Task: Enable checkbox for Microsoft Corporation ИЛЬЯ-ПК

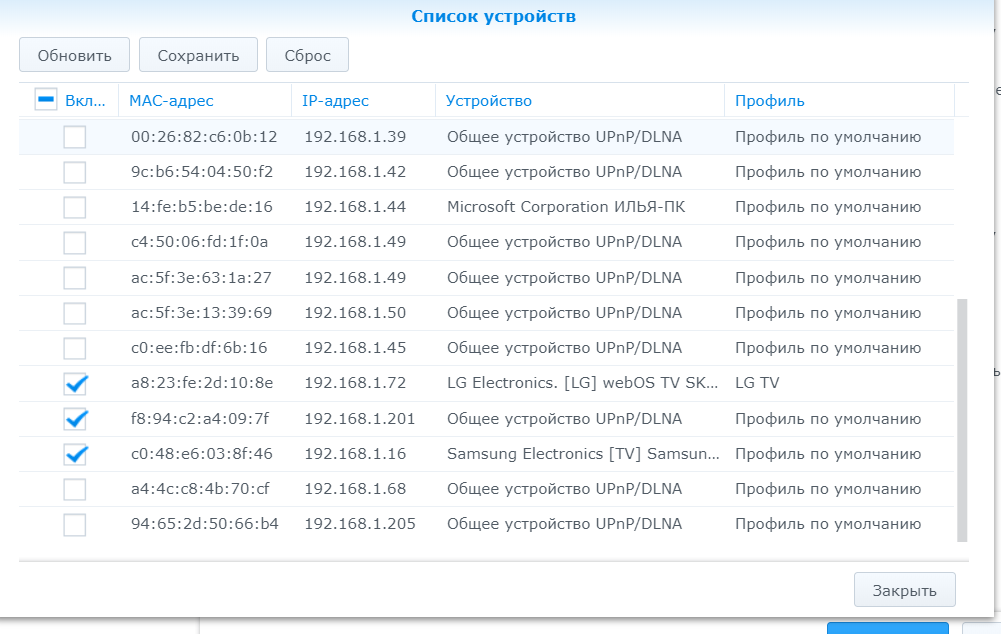Action: [75, 207]
